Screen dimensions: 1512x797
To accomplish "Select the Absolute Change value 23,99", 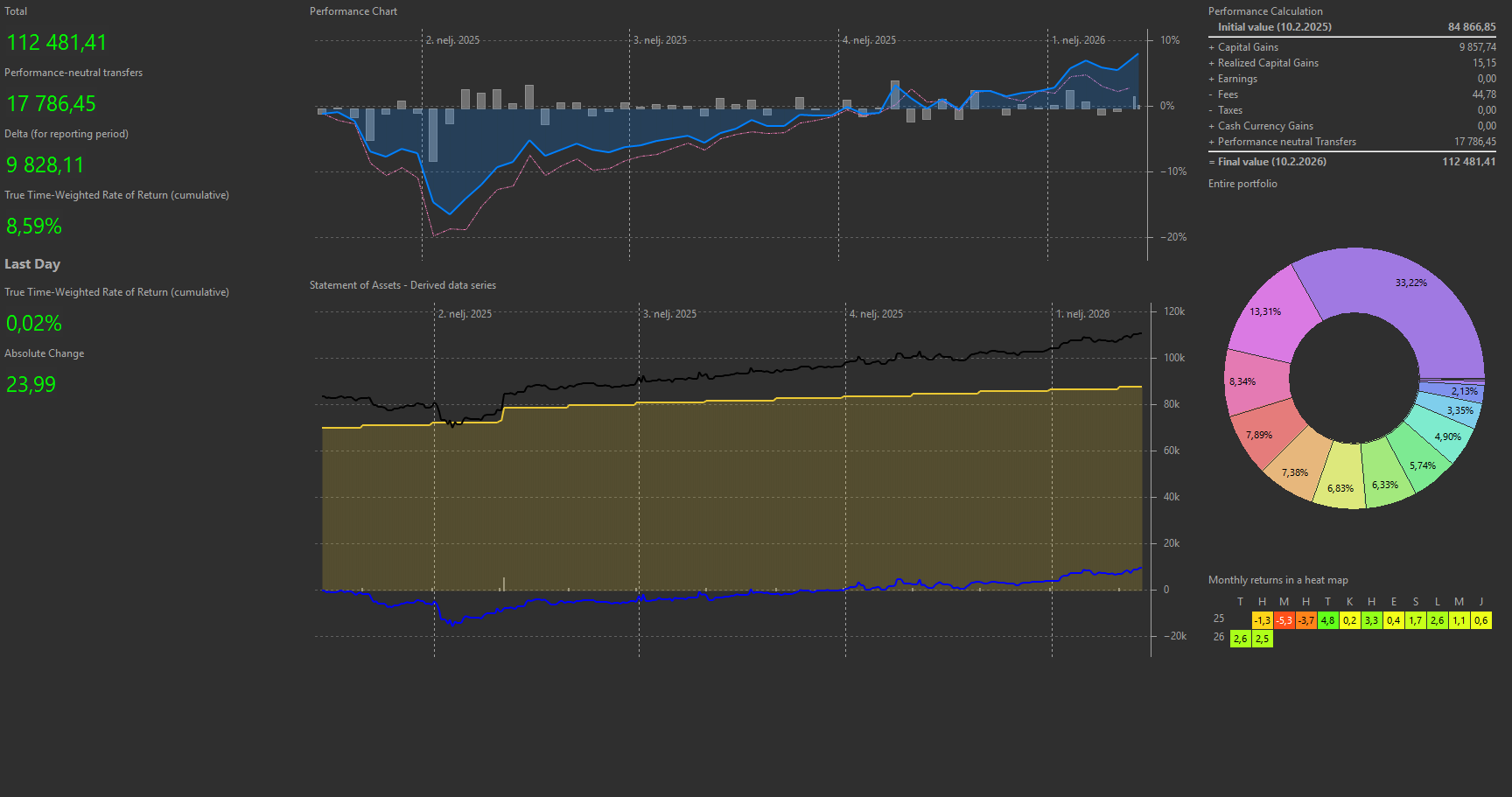I will 31,385.
